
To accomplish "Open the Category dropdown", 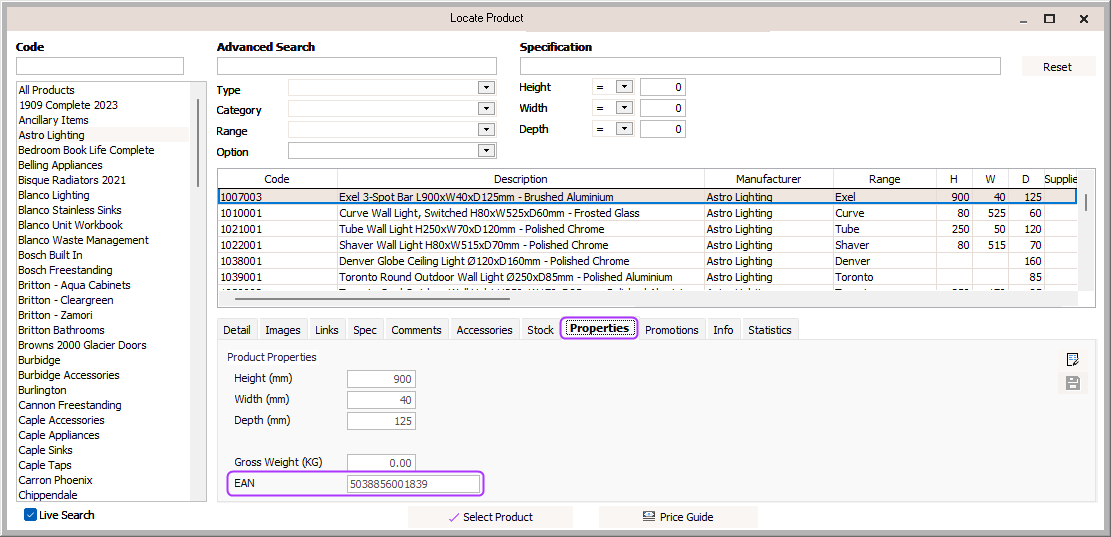I will click(x=485, y=108).
